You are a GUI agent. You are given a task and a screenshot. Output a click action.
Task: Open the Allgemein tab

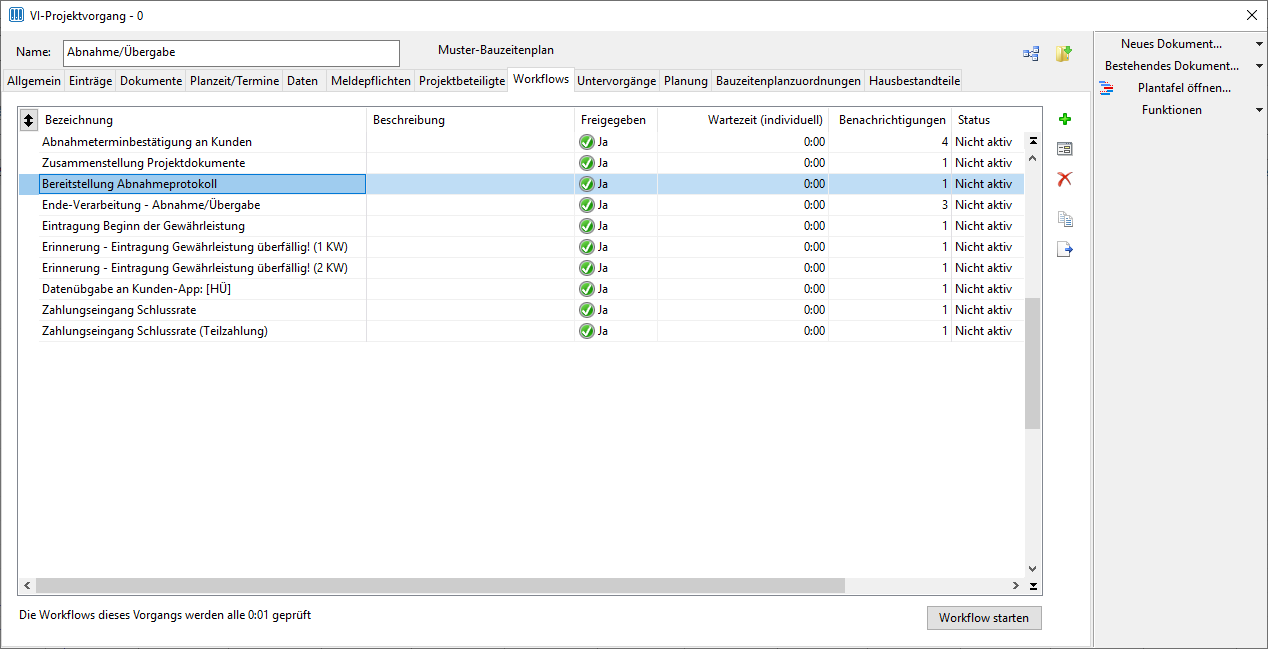click(x=34, y=81)
